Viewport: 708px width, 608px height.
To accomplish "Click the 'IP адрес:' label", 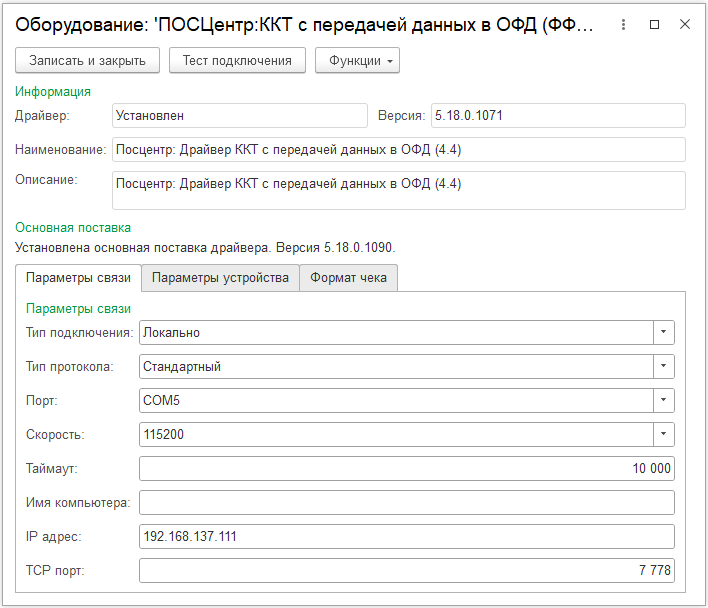I will point(53,536).
